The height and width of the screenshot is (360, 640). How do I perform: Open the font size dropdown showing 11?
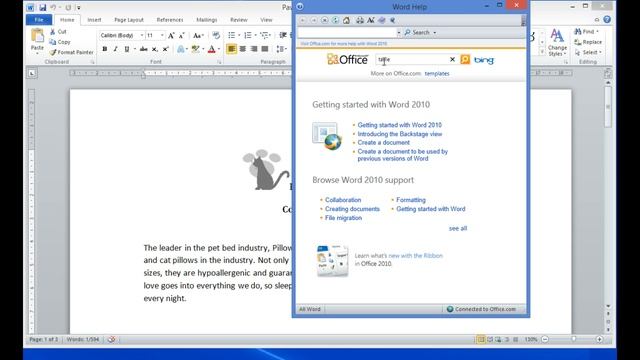click(162, 36)
